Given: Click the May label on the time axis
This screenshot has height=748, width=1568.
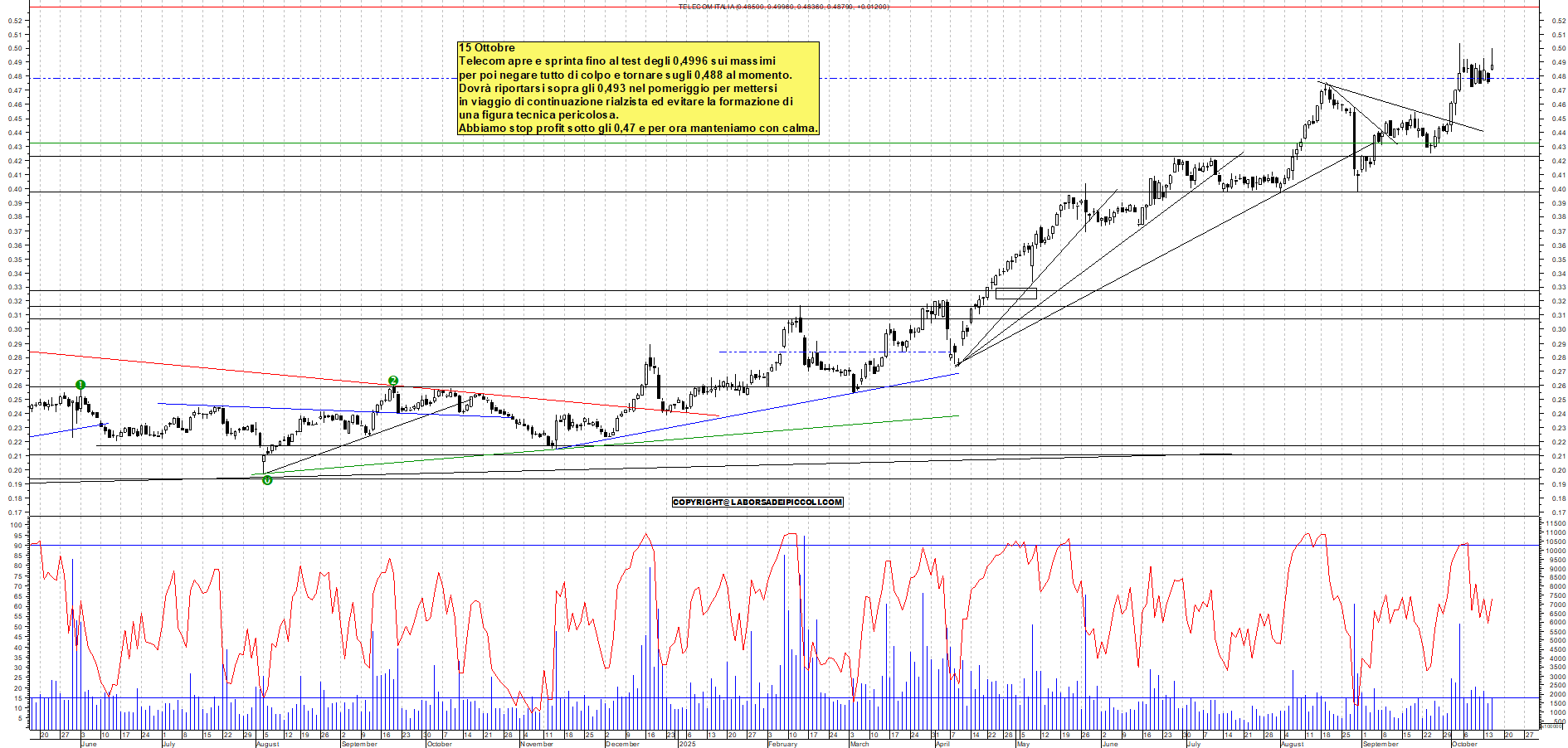Looking at the screenshot, I should [1023, 744].
